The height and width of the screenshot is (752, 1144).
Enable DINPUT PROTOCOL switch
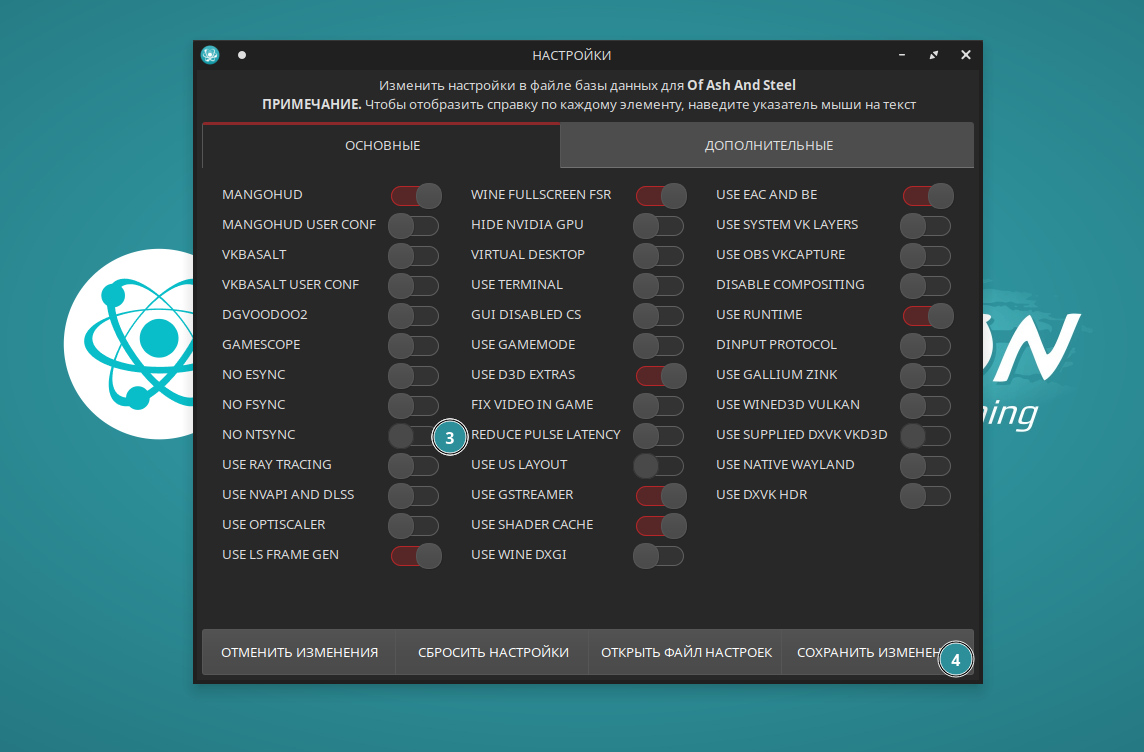click(x=926, y=345)
